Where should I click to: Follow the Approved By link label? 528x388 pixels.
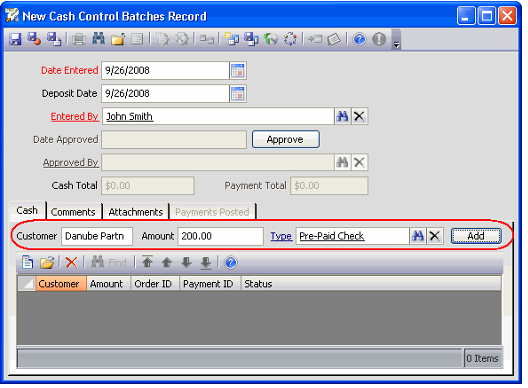point(70,163)
